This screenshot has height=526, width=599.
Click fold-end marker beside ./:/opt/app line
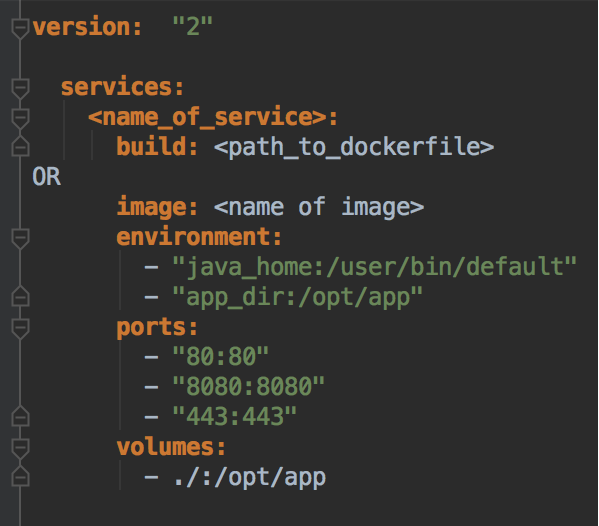pos(20,476)
